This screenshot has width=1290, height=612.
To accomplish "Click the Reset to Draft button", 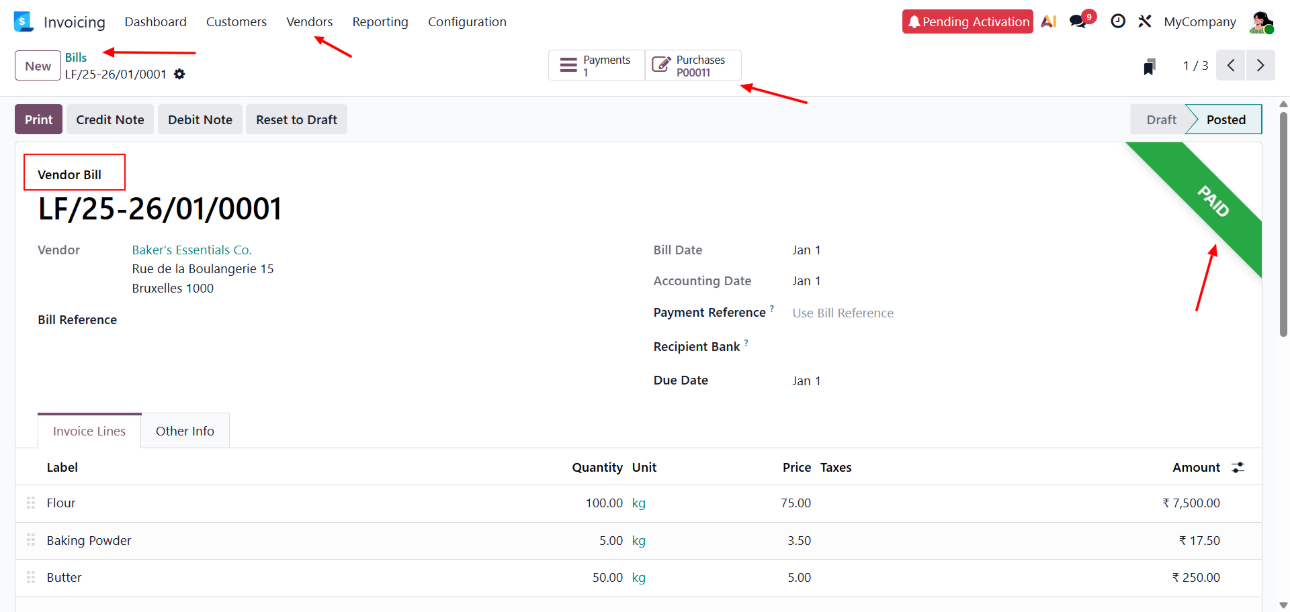I will point(296,119).
